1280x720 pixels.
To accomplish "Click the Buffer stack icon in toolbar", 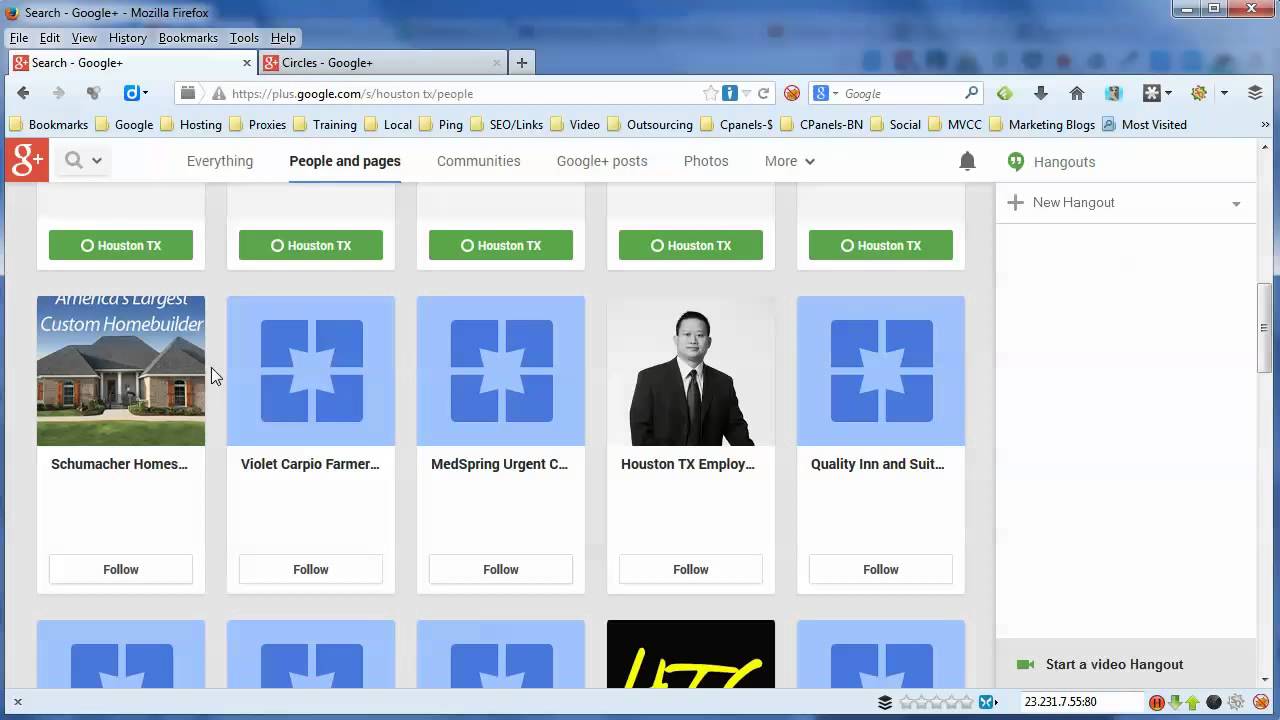I will pyautogui.click(x=1255, y=93).
